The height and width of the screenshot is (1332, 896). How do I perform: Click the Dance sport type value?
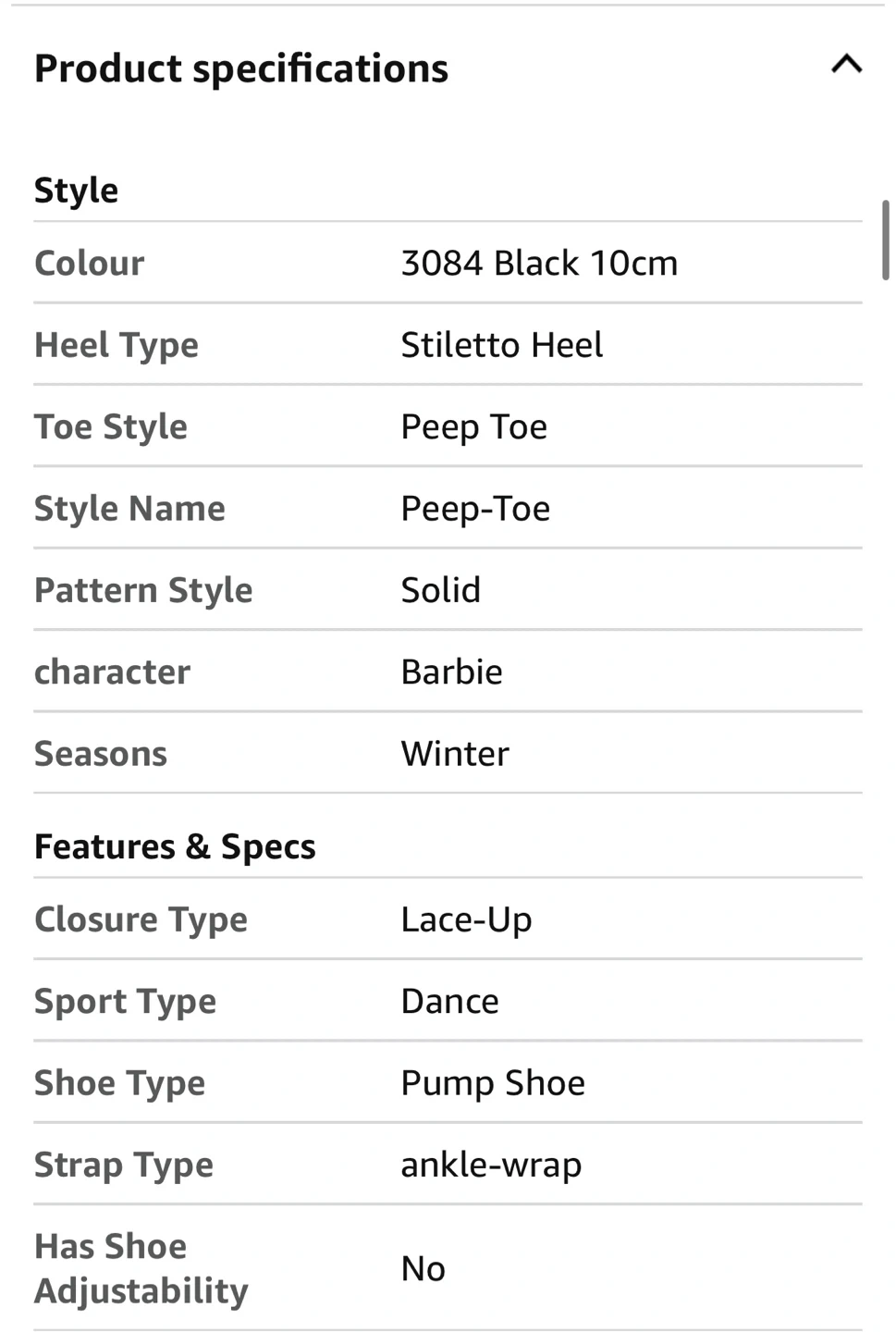[449, 1001]
